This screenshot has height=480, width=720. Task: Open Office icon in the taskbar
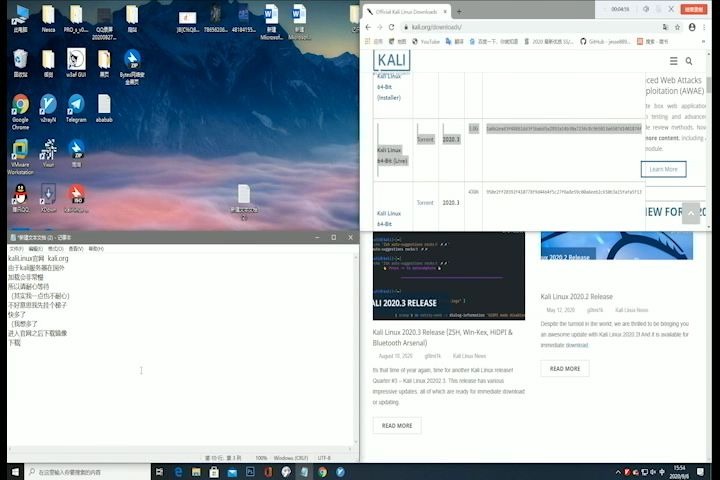(x=268, y=472)
